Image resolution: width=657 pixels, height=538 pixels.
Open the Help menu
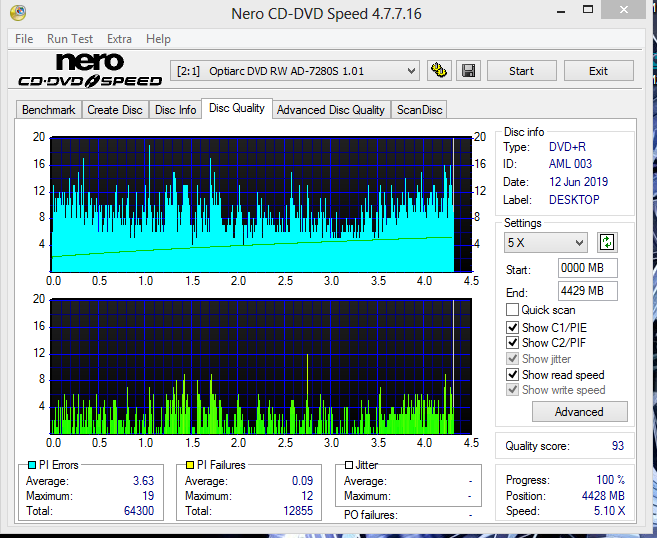coord(158,39)
